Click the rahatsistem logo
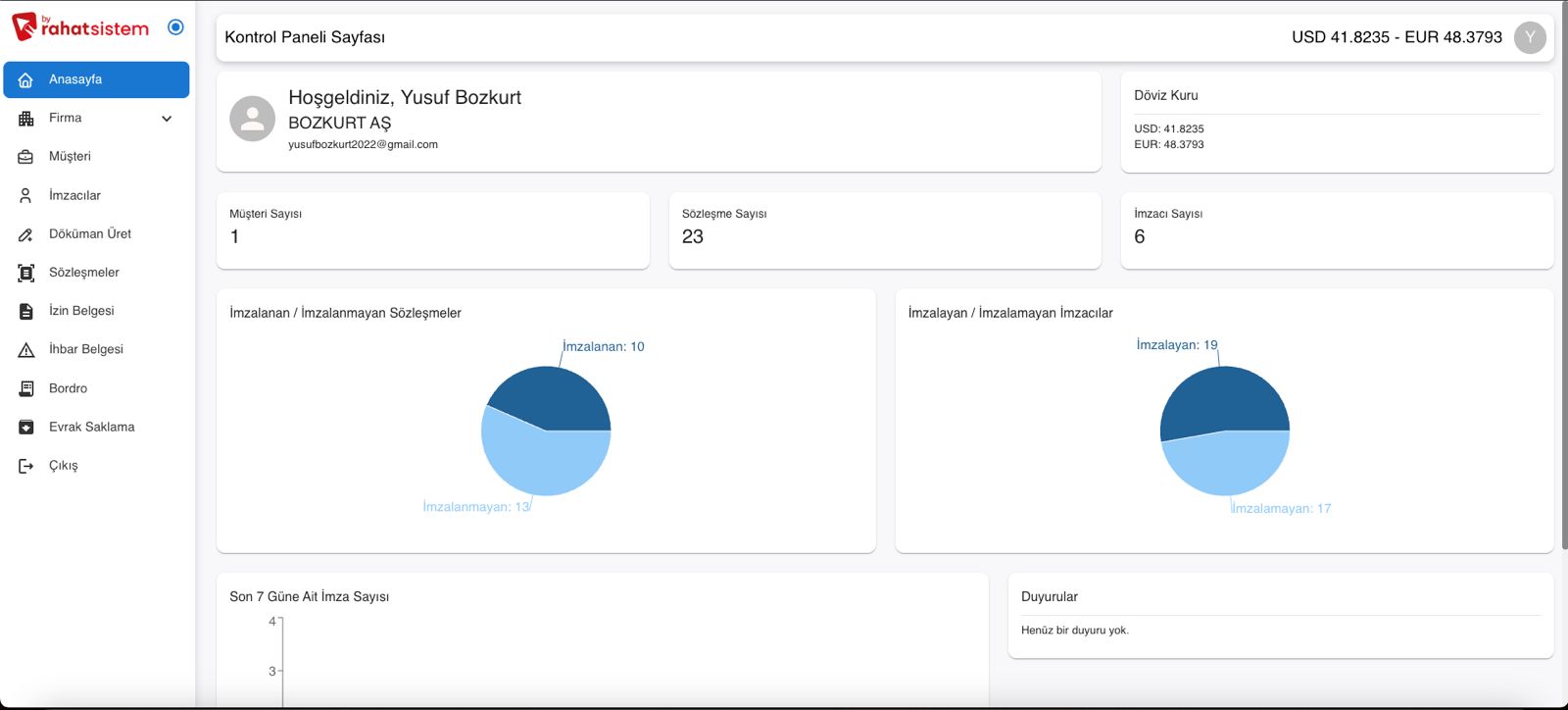 click(81, 26)
